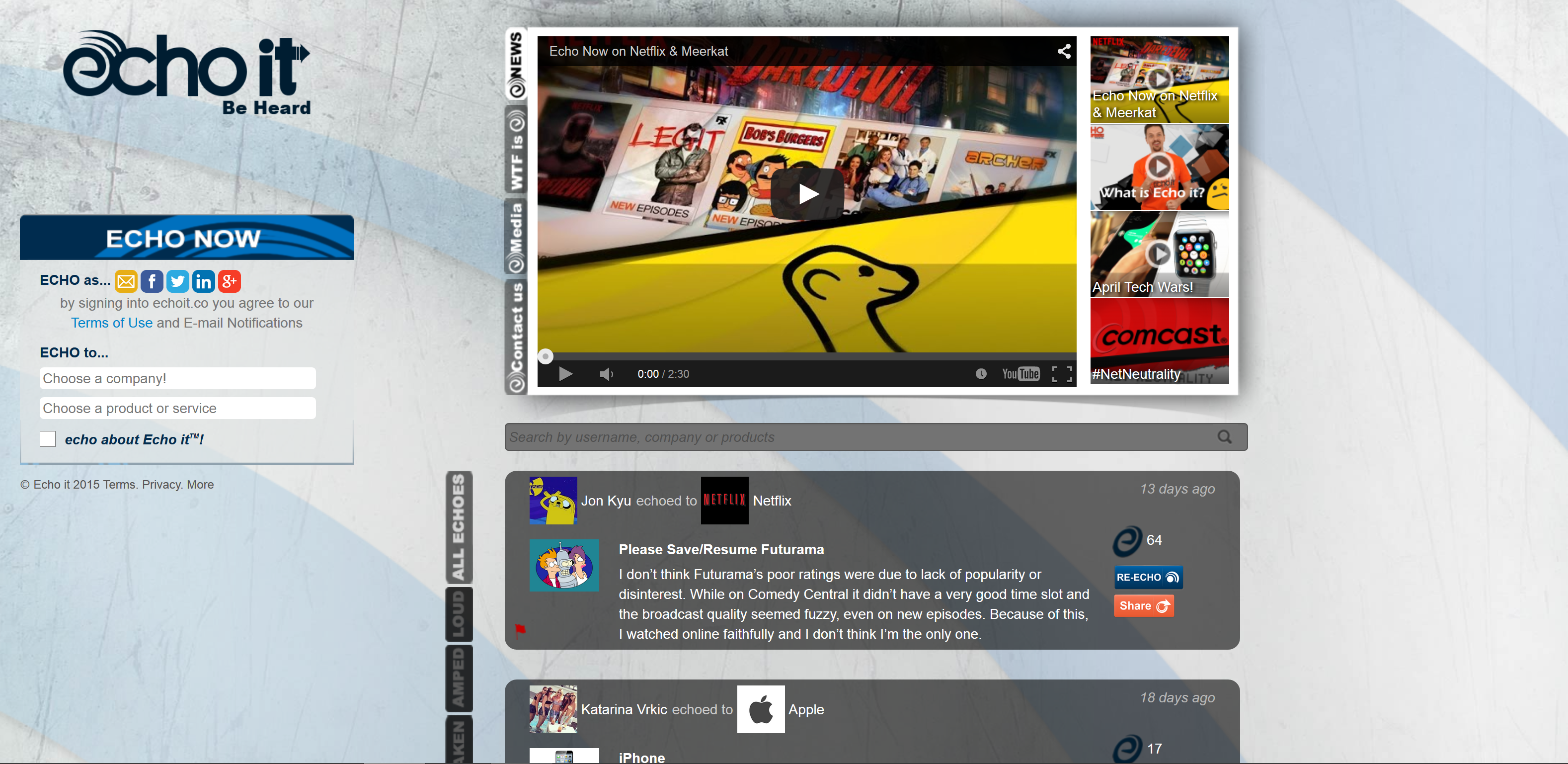Open the 'Choose a company!' field
The height and width of the screenshot is (764, 1568).
[x=178, y=378]
